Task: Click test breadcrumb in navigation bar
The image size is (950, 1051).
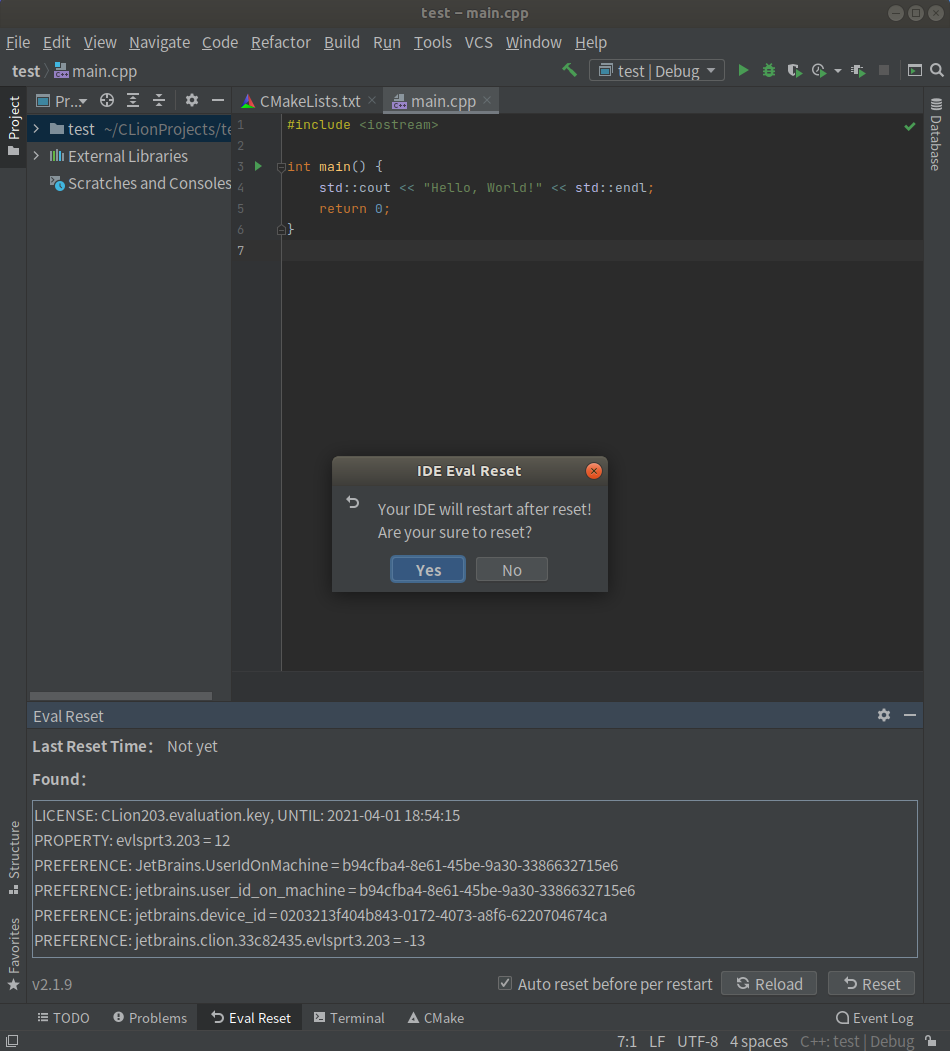Action: (x=26, y=71)
